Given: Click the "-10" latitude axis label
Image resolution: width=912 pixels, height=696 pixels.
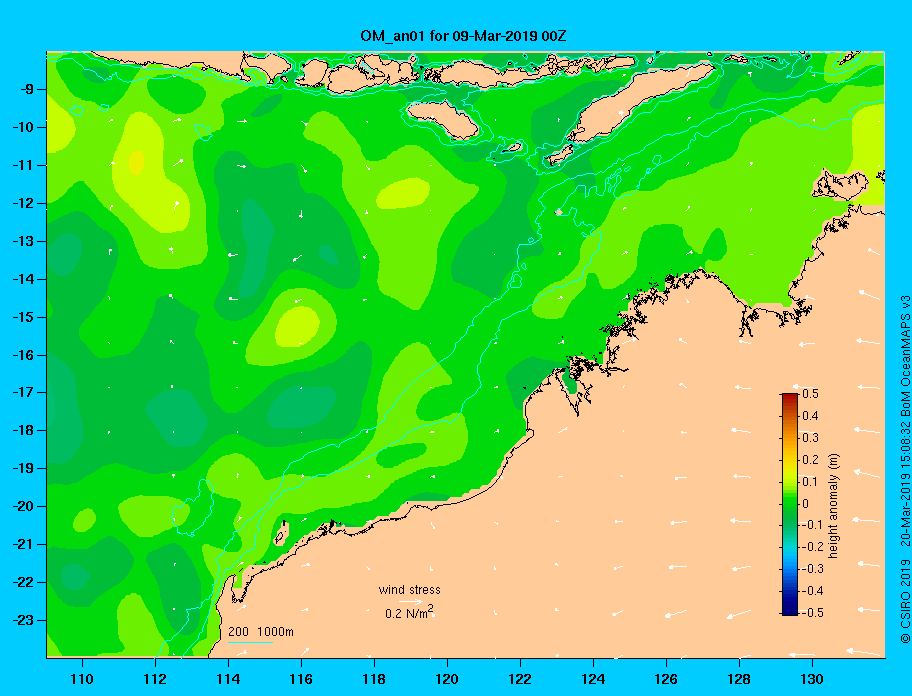Looking at the screenshot, I should (22, 127).
